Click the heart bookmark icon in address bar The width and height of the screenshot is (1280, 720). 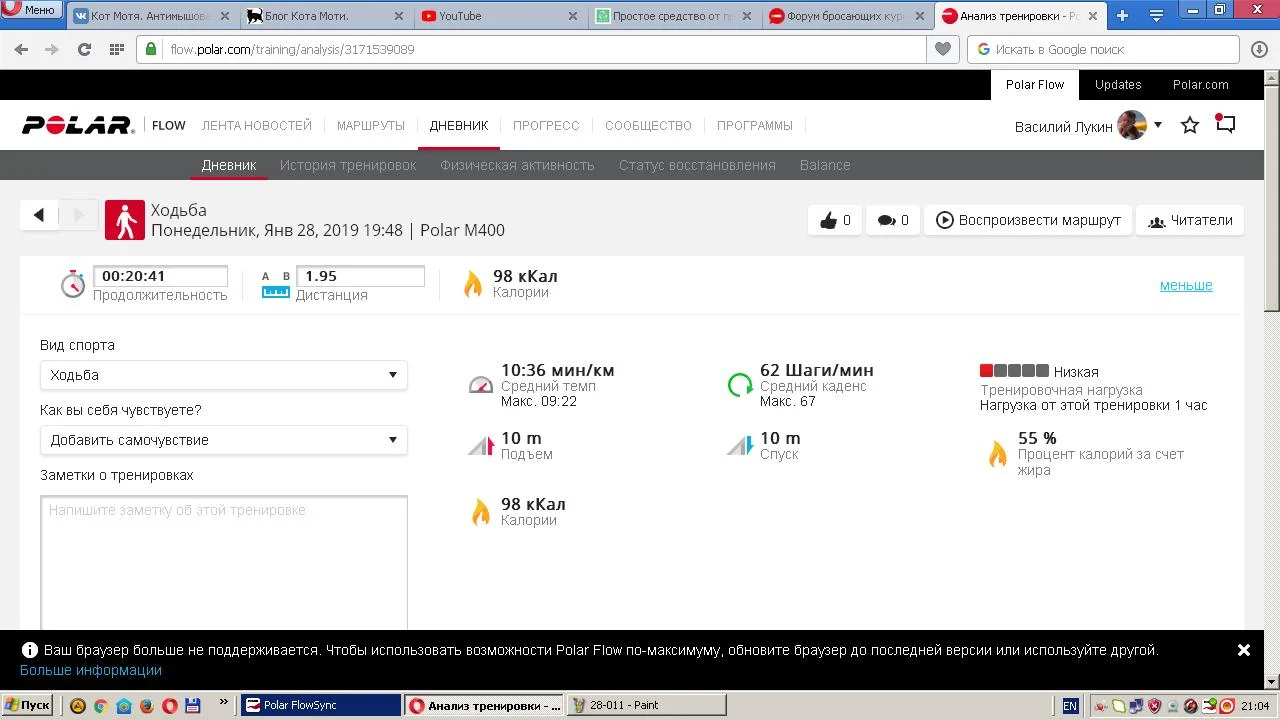(942, 49)
